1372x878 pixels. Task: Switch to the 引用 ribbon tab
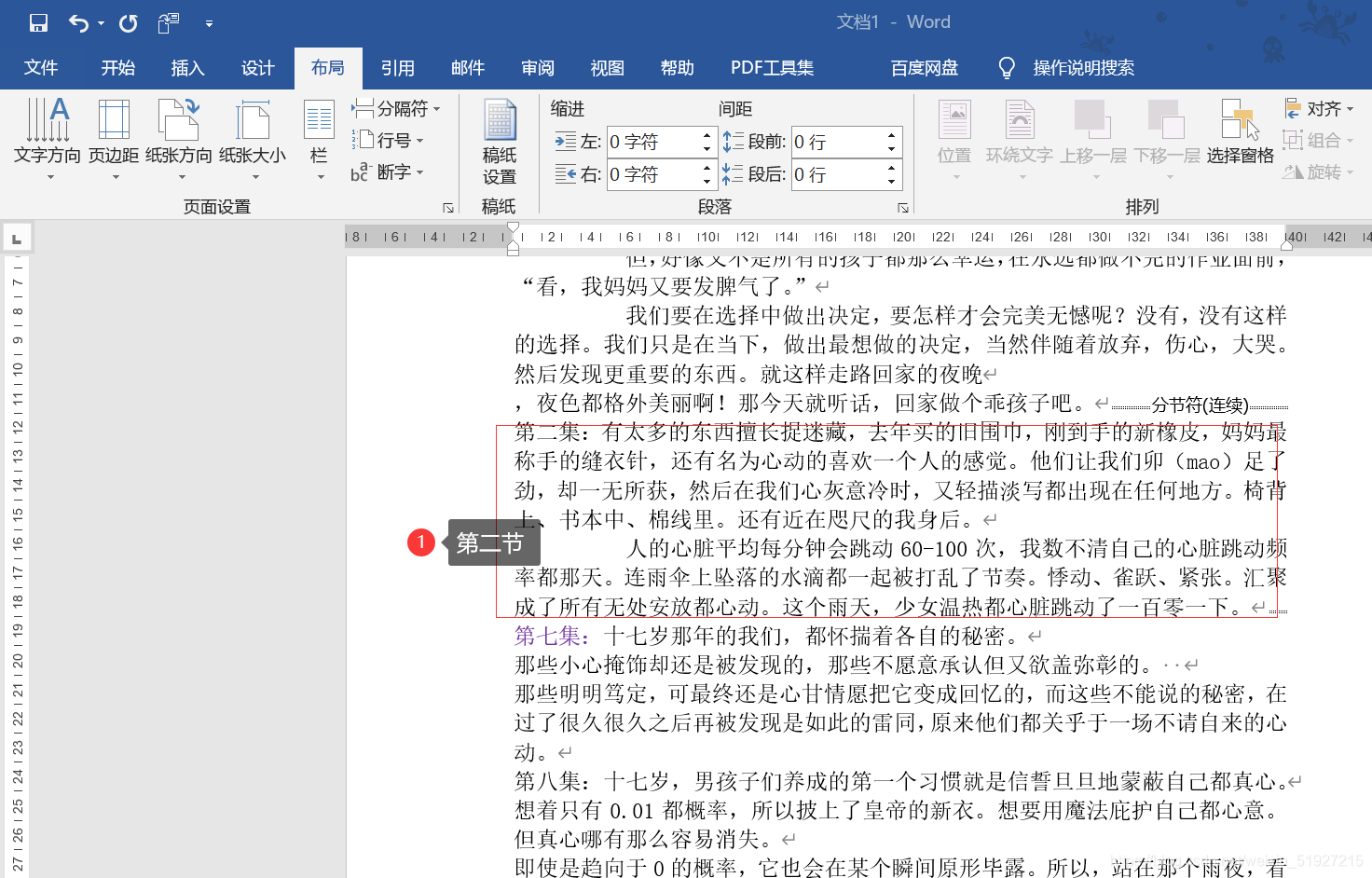tap(398, 68)
